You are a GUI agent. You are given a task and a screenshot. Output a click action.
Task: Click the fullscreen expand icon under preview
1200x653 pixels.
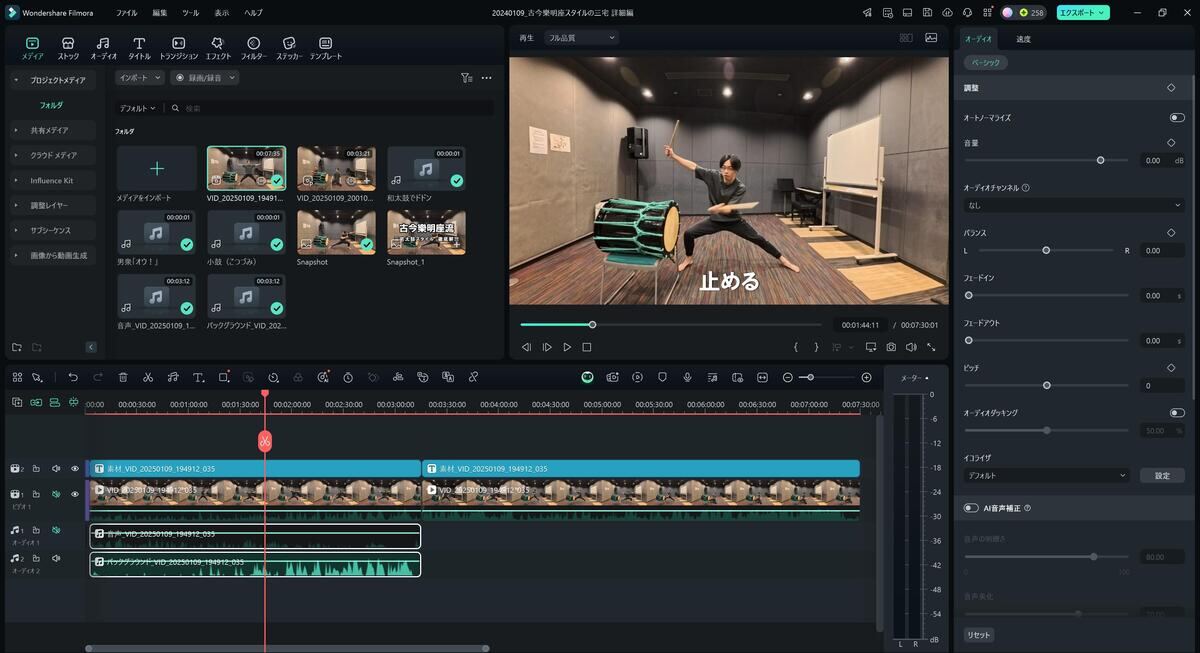pyautogui.click(x=931, y=347)
